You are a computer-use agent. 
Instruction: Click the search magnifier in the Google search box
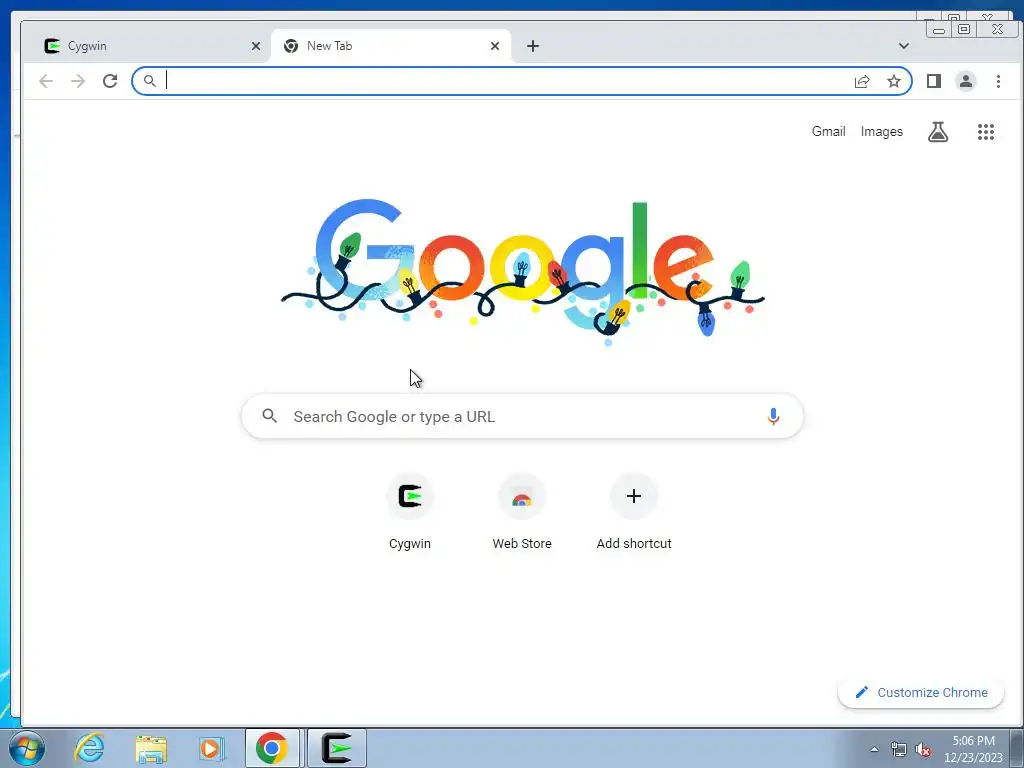coord(270,416)
